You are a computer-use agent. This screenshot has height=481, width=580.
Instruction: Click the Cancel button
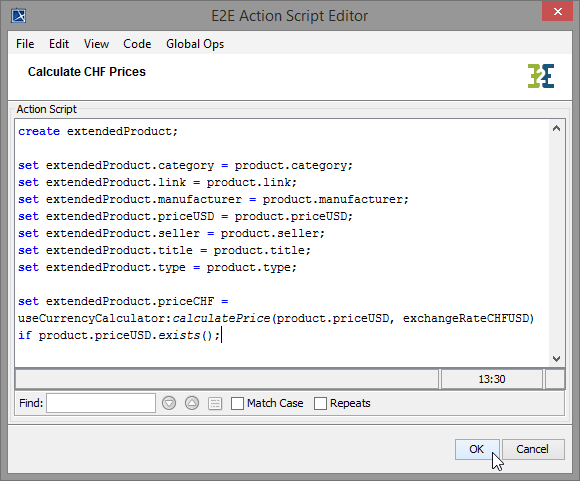tap(533, 449)
